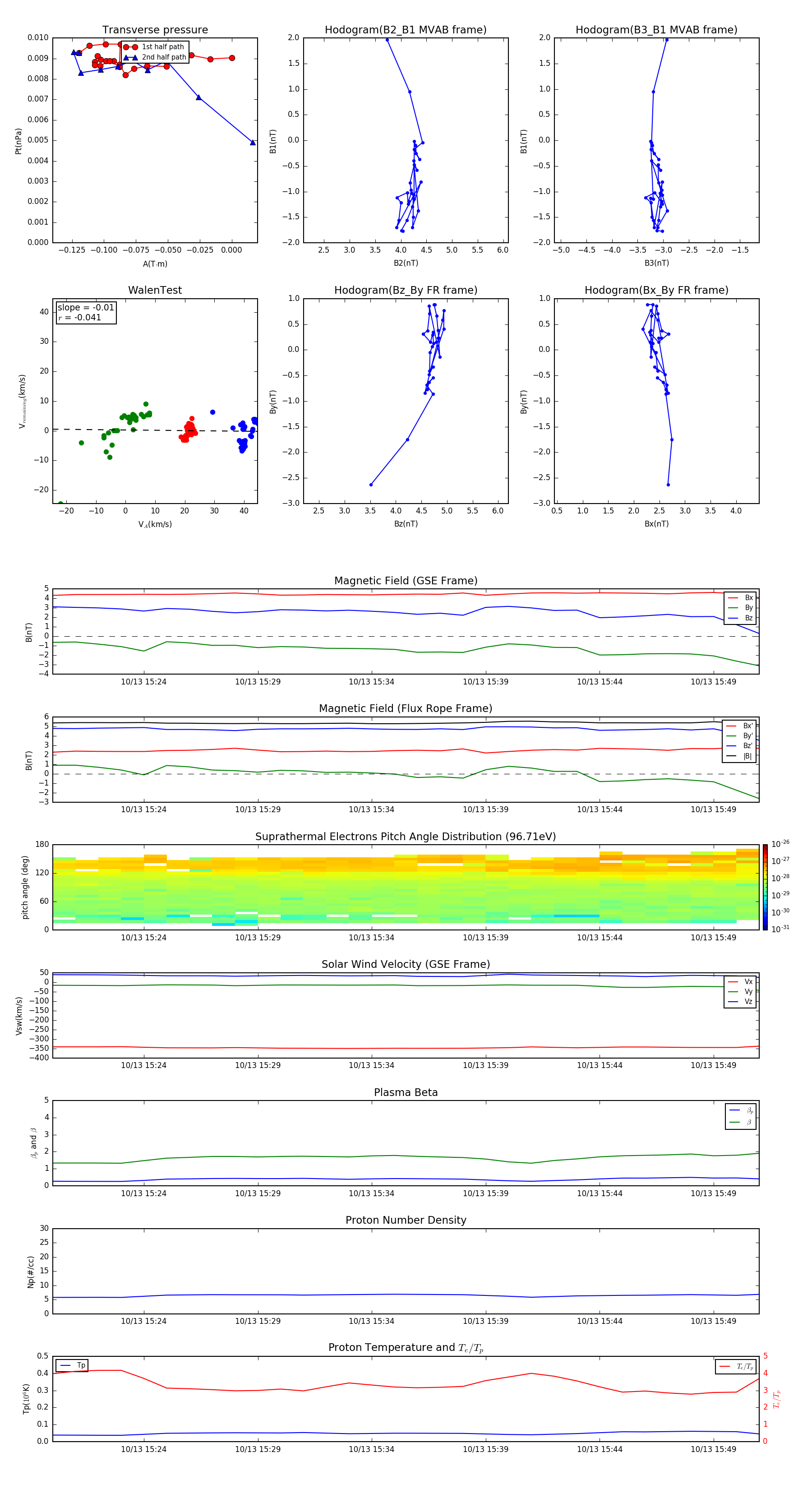Click the Vx entry in velocity legend
812x1489 pixels.
click(740, 981)
